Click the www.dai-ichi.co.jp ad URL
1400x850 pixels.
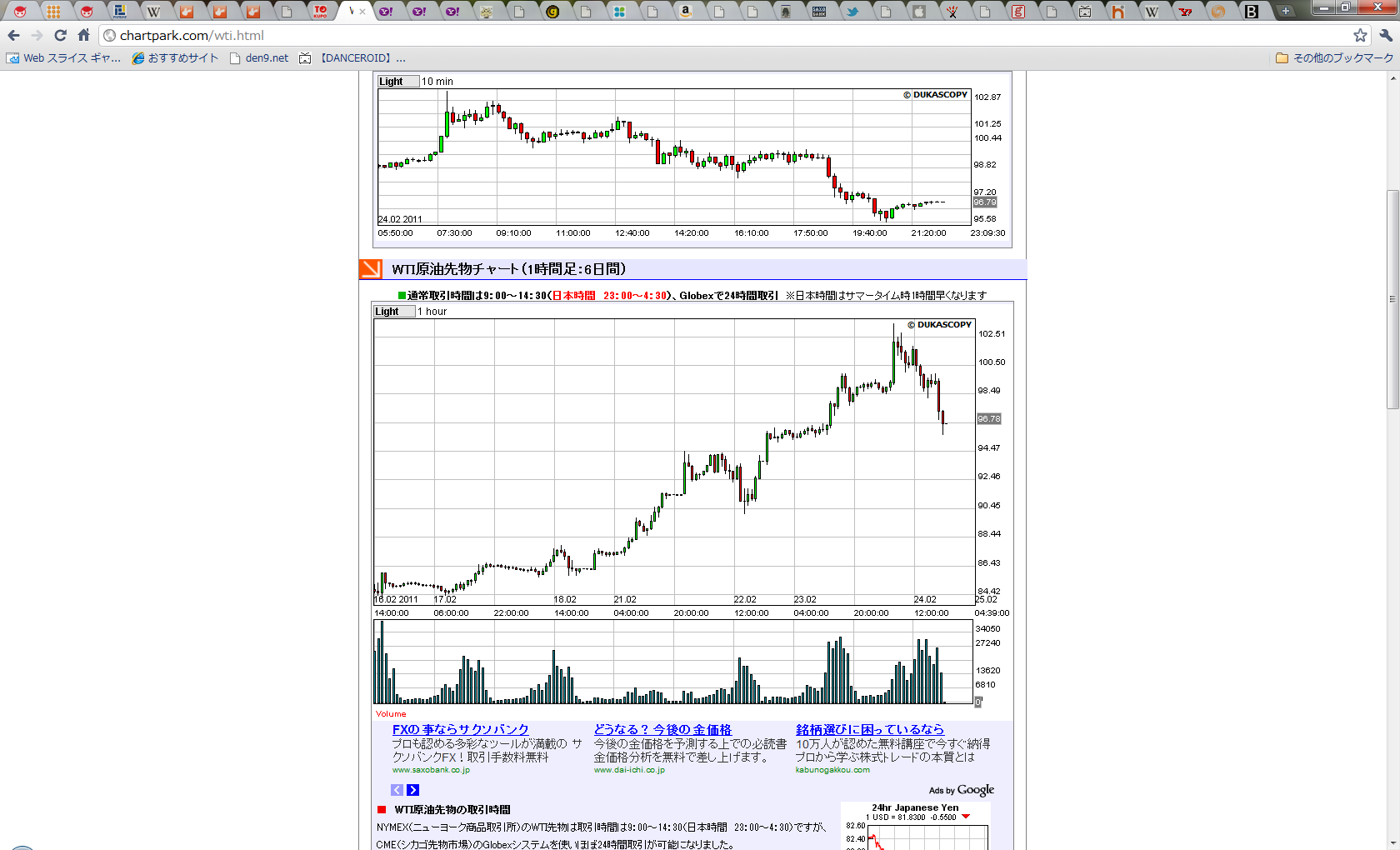click(x=629, y=770)
